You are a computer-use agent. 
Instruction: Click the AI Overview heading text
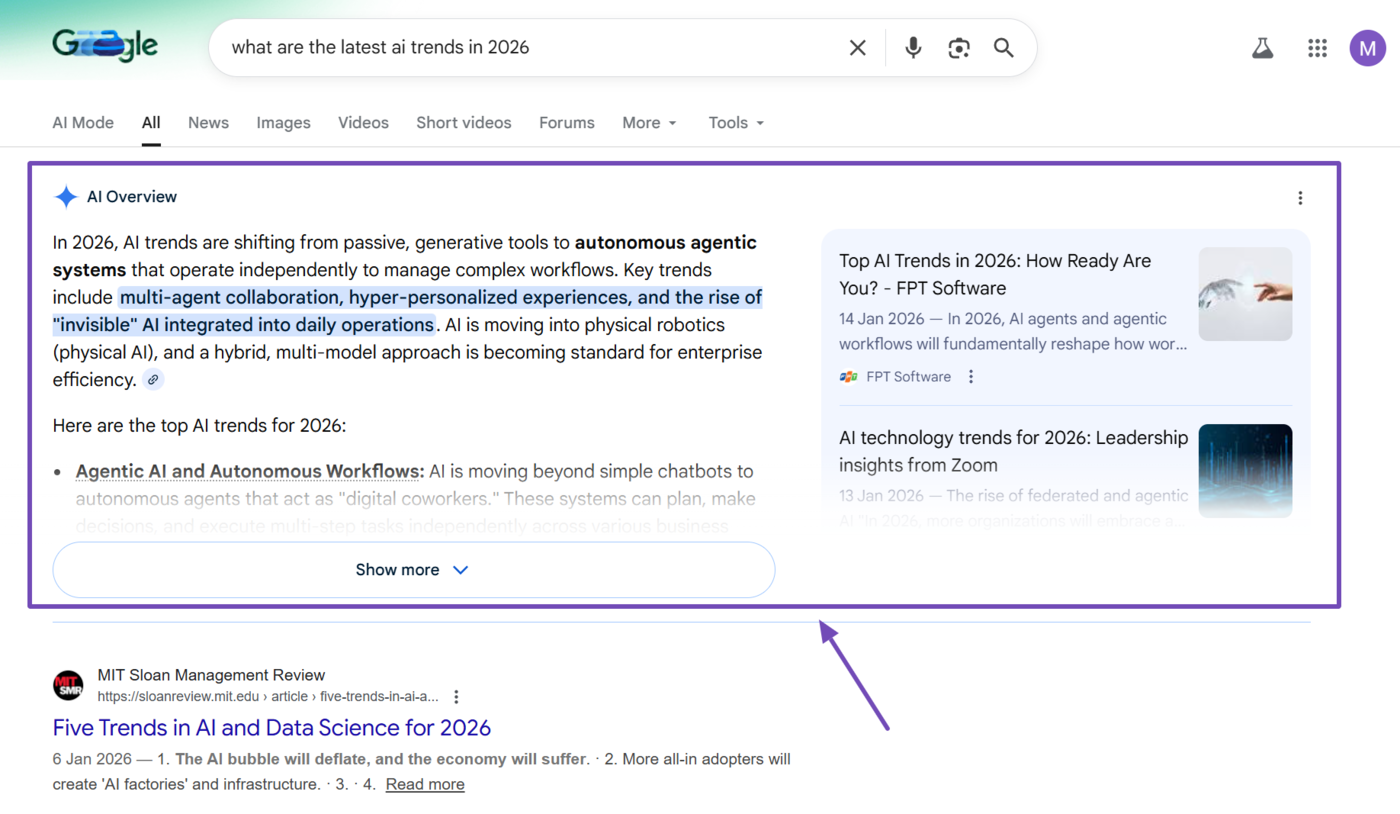point(132,197)
